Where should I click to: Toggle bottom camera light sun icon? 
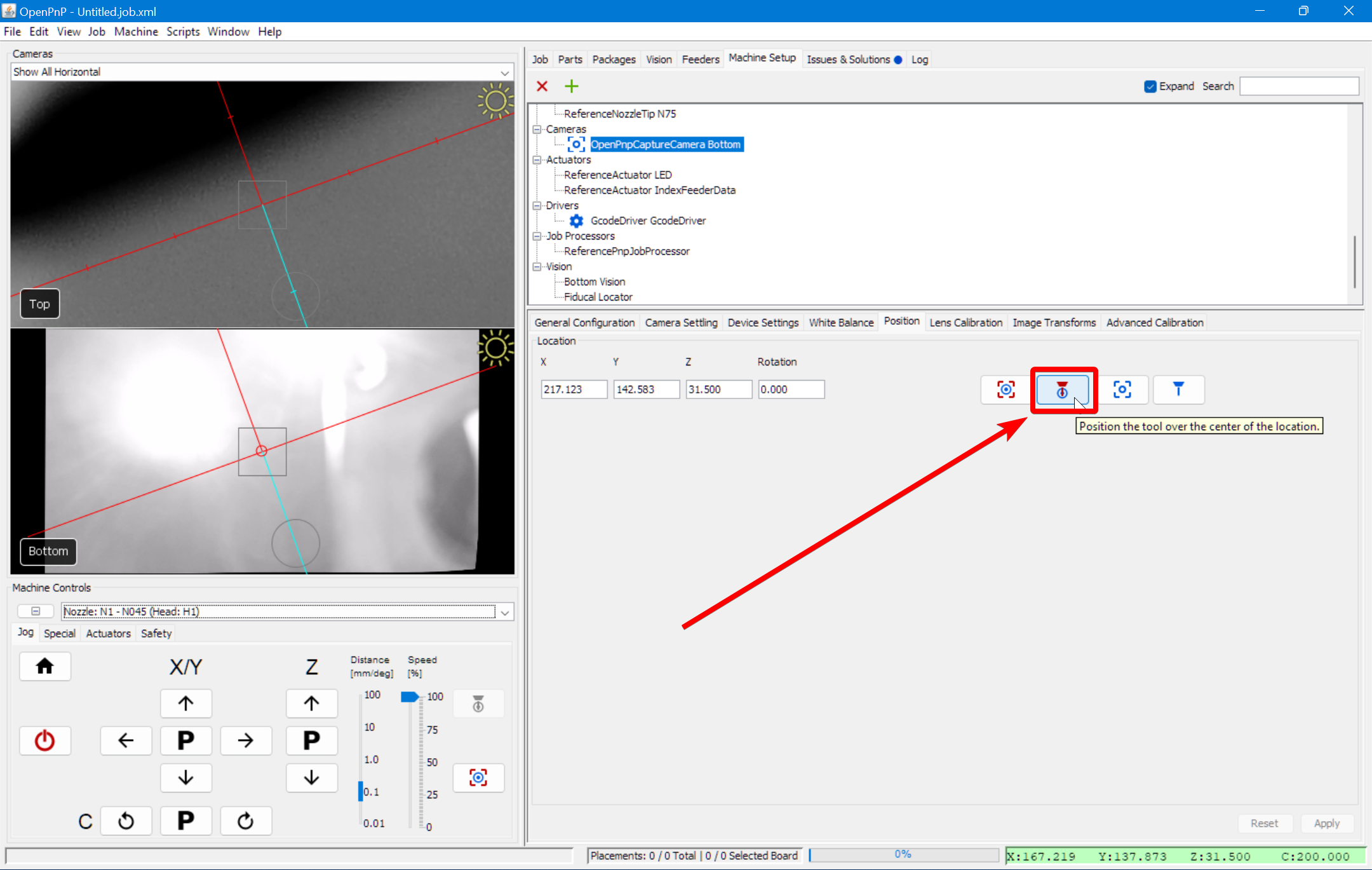[495, 348]
